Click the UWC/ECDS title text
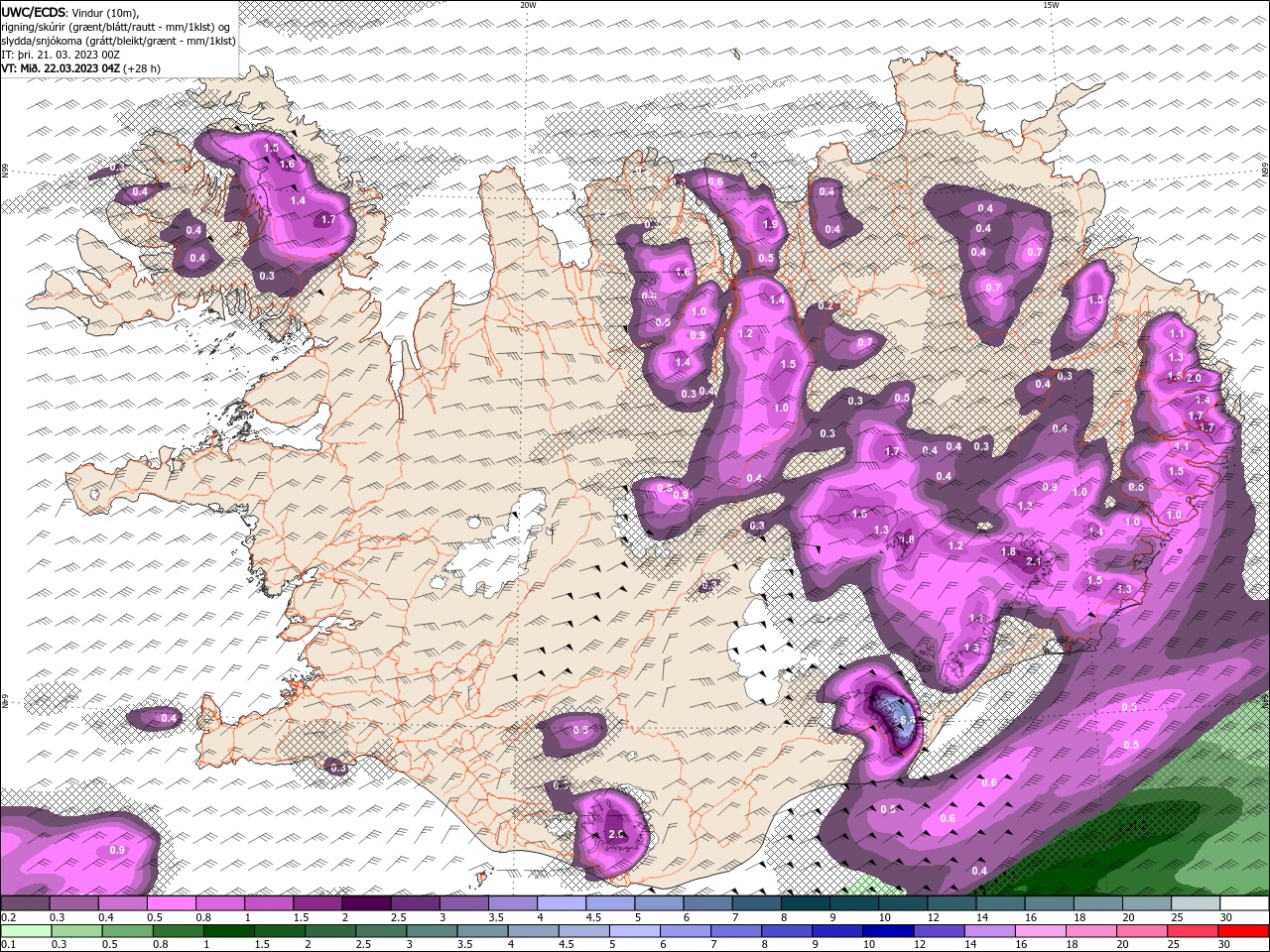The width and height of the screenshot is (1270, 952). tap(34, 12)
